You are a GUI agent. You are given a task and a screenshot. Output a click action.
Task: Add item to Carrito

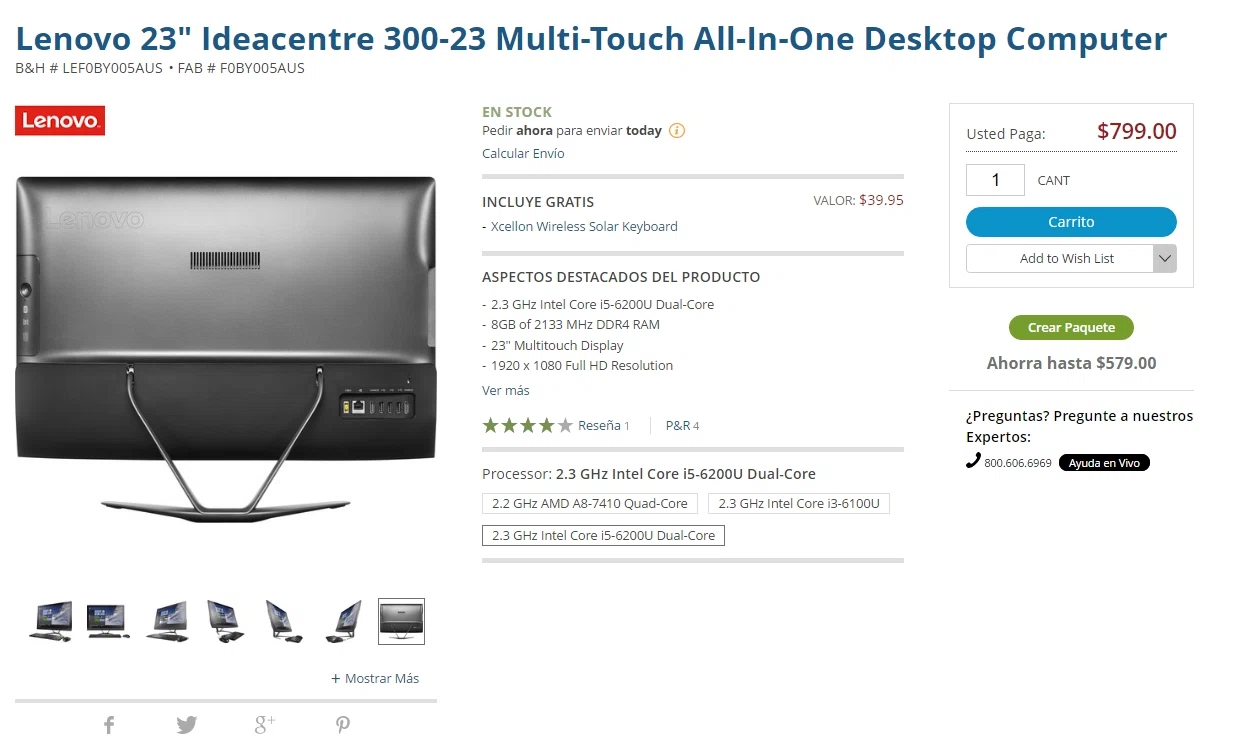pyautogui.click(x=1071, y=222)
